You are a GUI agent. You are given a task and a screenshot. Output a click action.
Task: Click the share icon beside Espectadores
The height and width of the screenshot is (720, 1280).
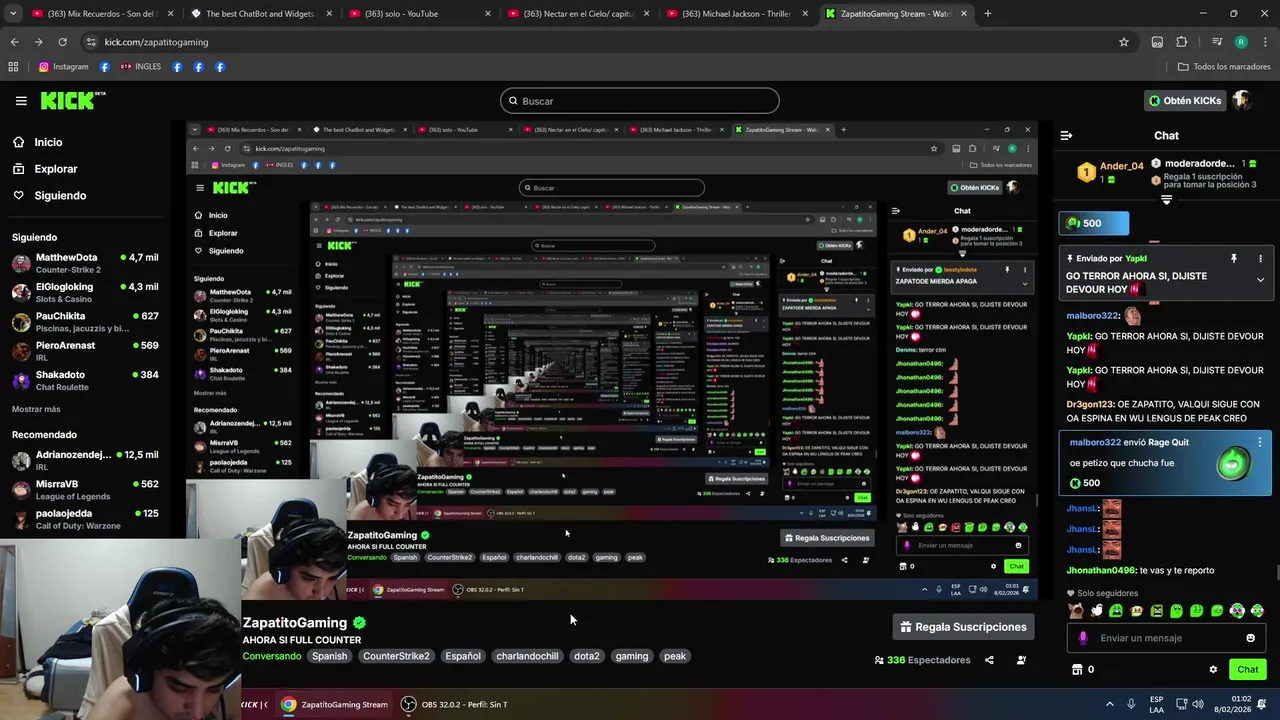pyautogui.click(x=989, y=660)
